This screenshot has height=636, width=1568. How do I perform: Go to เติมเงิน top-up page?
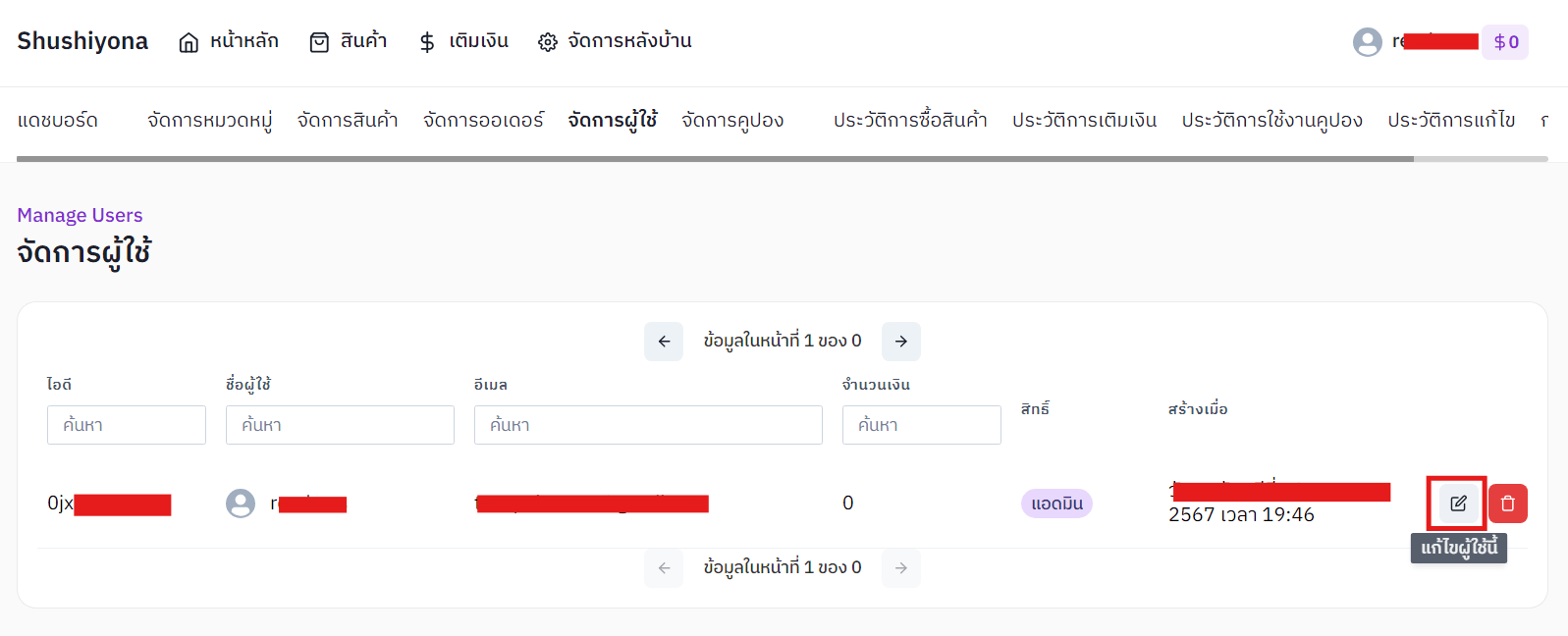tap(463, 41)
